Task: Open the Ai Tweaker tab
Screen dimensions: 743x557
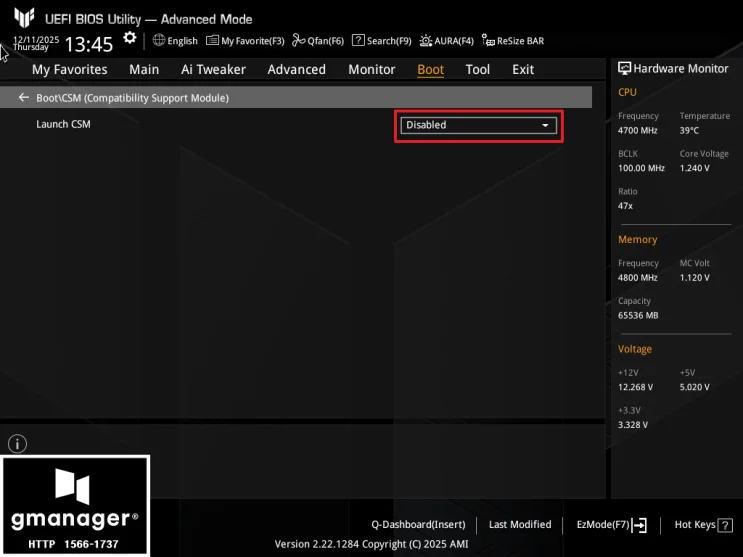Action: (213, 70)
